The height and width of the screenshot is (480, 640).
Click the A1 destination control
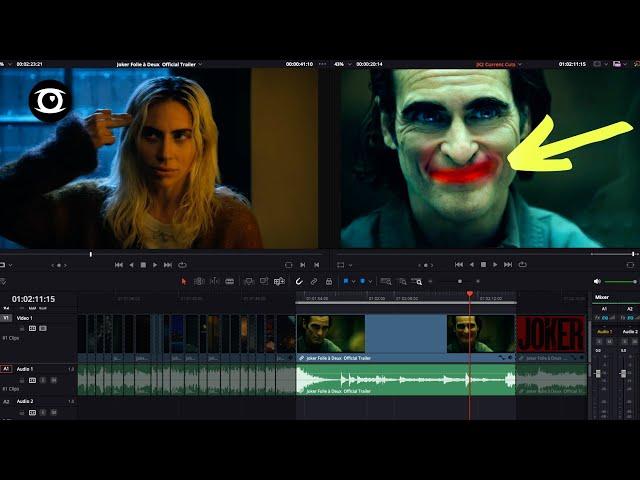[6, 369]
